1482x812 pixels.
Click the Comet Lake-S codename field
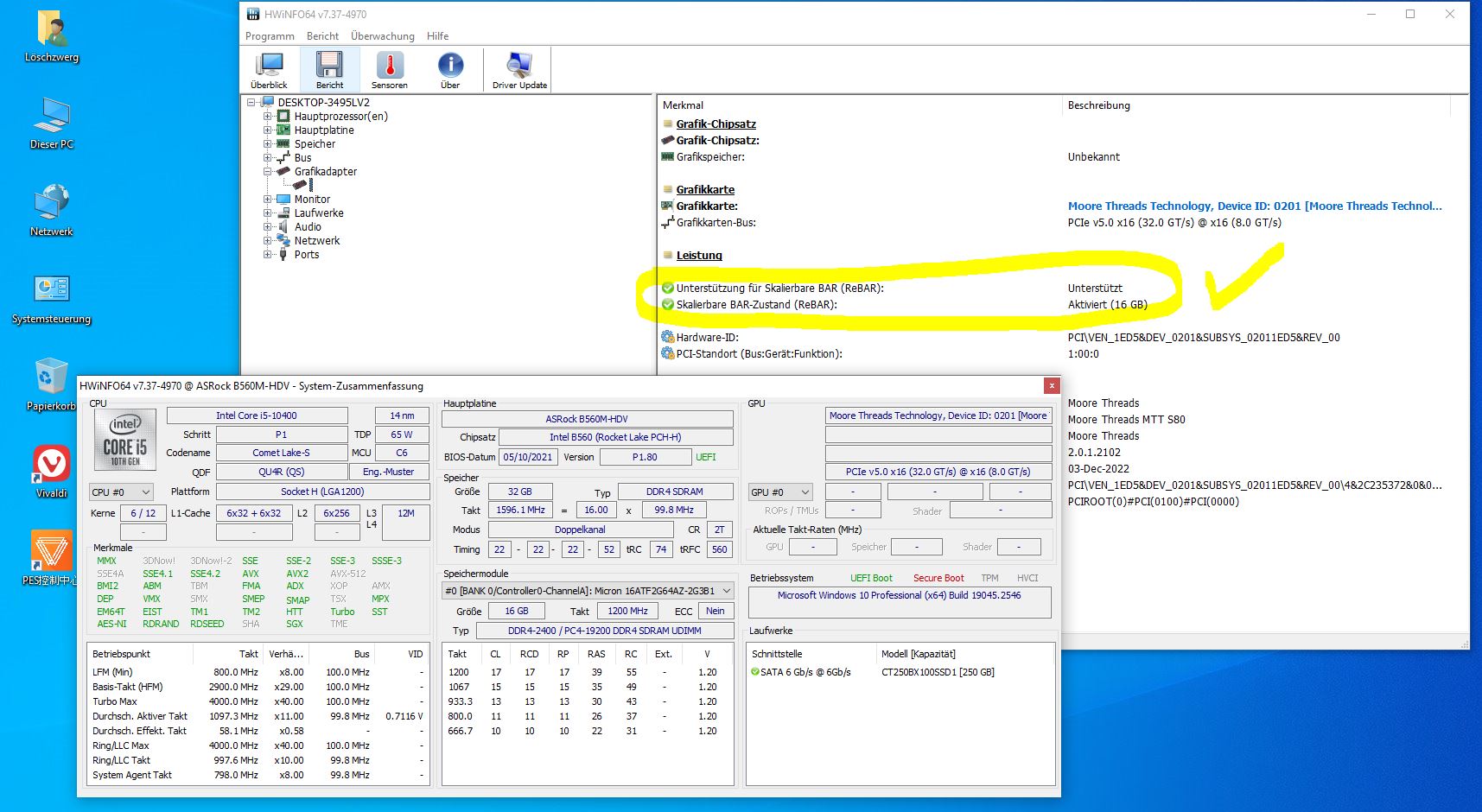(281, 453)
